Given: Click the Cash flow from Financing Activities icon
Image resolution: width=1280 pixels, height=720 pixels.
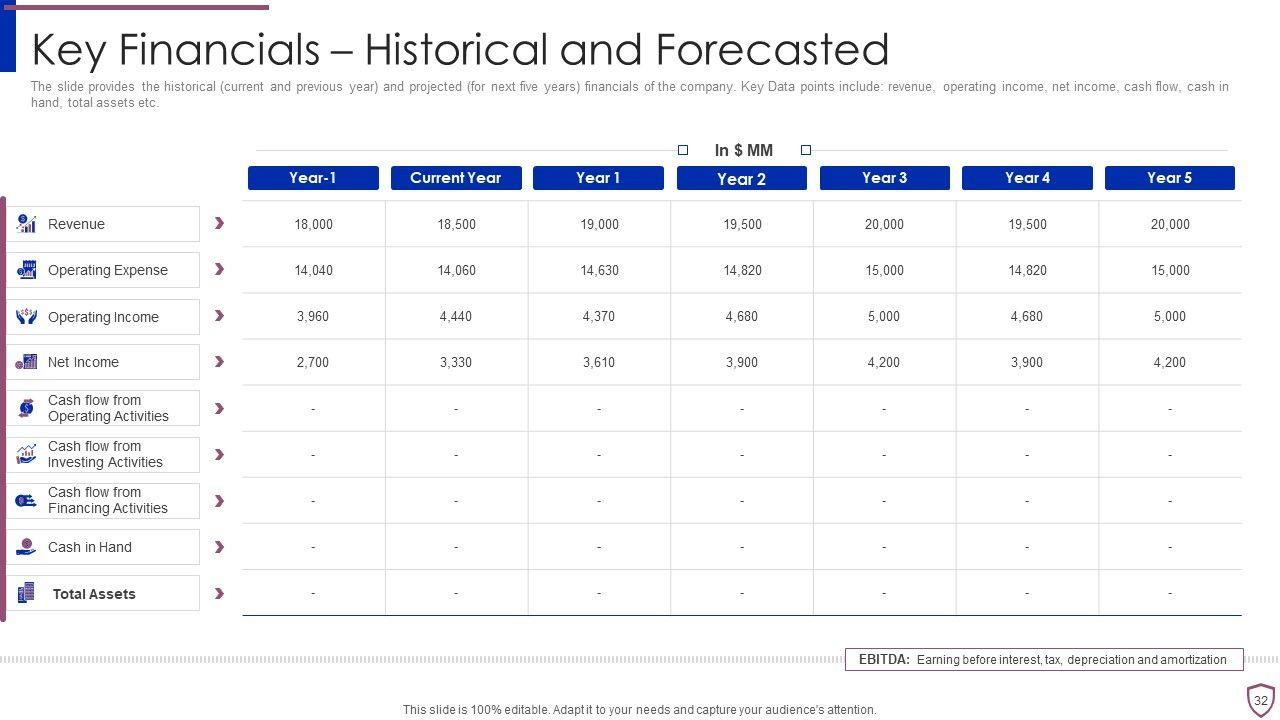Looking at the screenshot, I should (x=26, y=501).
